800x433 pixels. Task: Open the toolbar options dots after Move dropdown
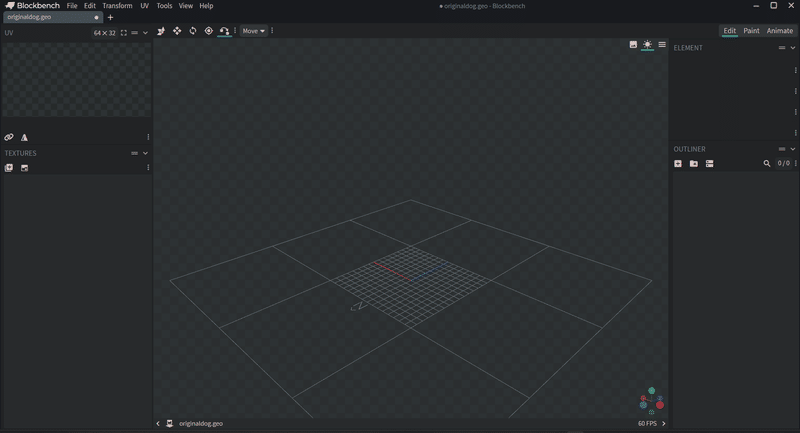point(272,31)
